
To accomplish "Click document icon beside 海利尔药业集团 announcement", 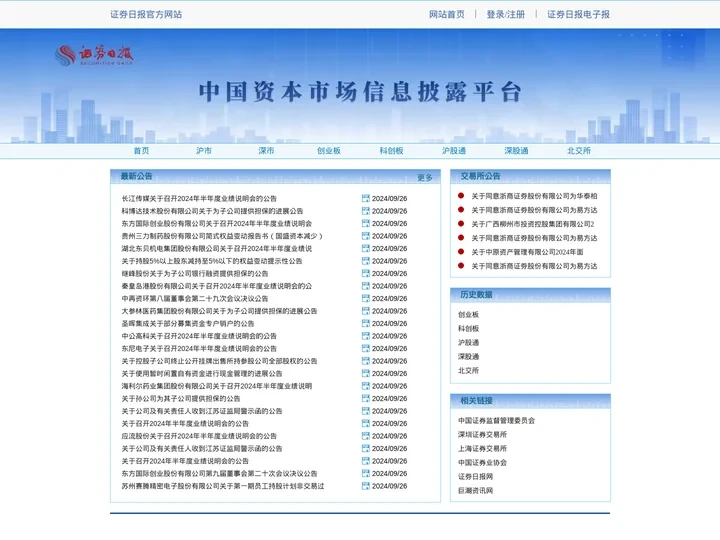I will 366,386.
